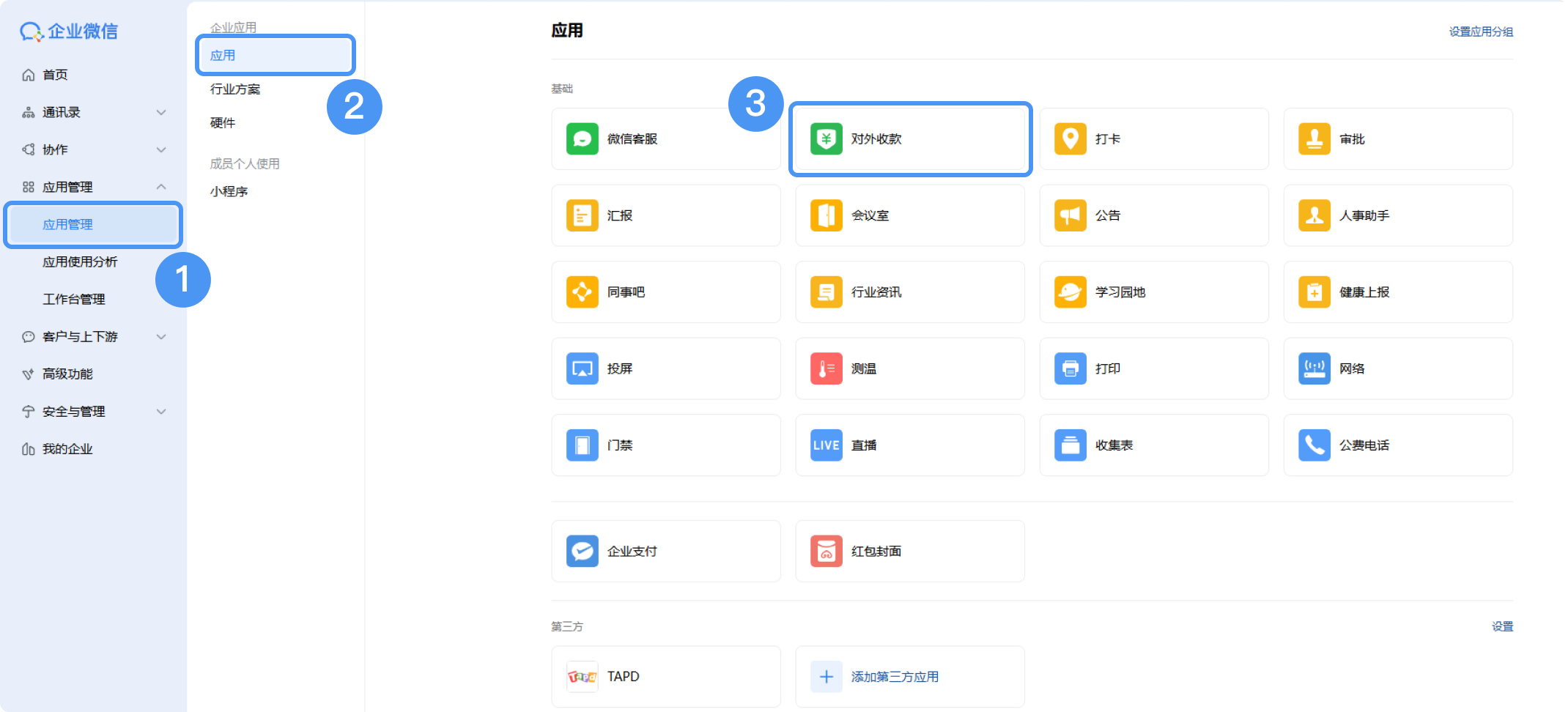Click the 客户与上下游 sidebar item
Screen dimensions: 1568x712
(80, 337)
